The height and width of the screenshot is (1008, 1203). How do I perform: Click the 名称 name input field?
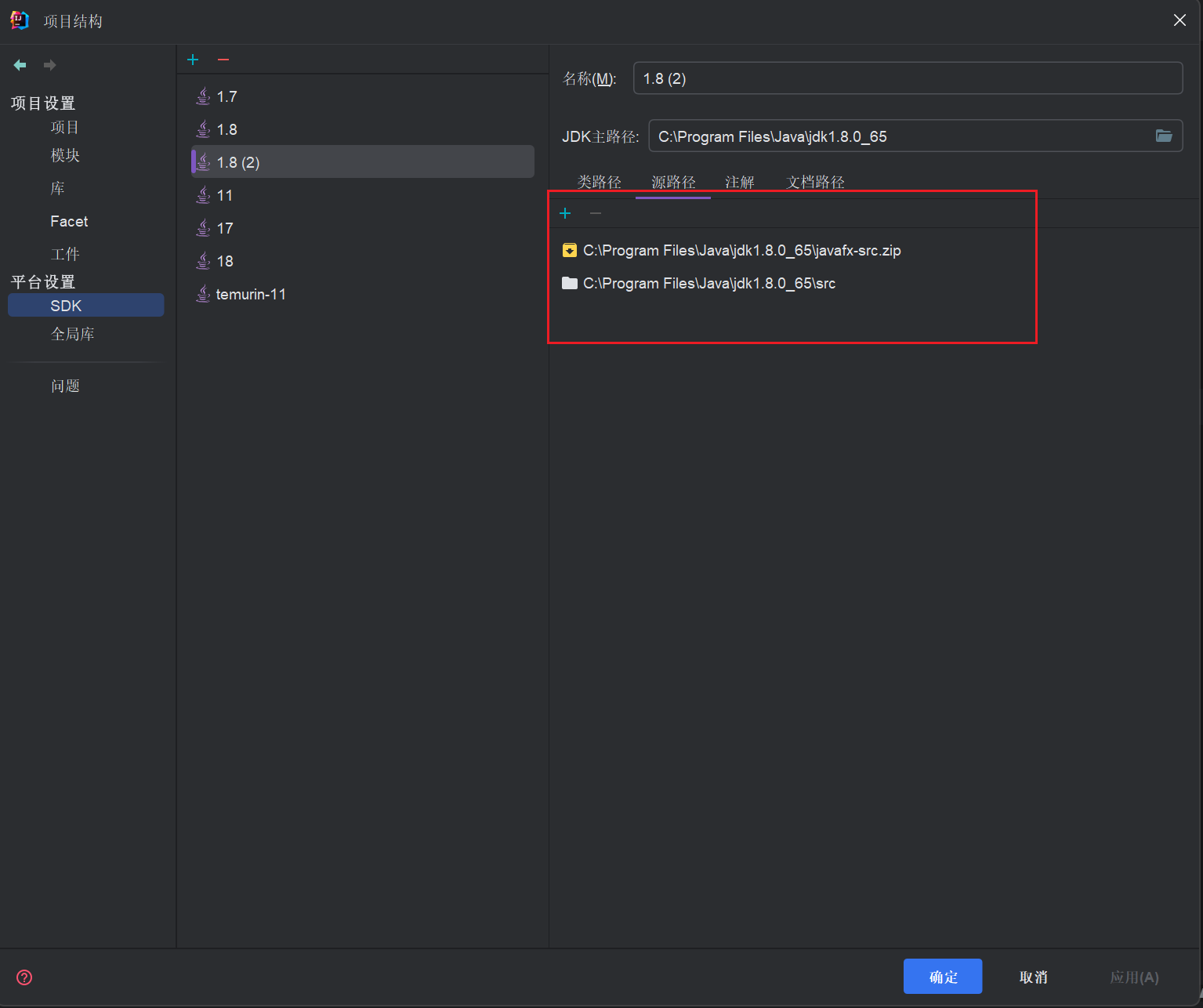click(907, 78)
